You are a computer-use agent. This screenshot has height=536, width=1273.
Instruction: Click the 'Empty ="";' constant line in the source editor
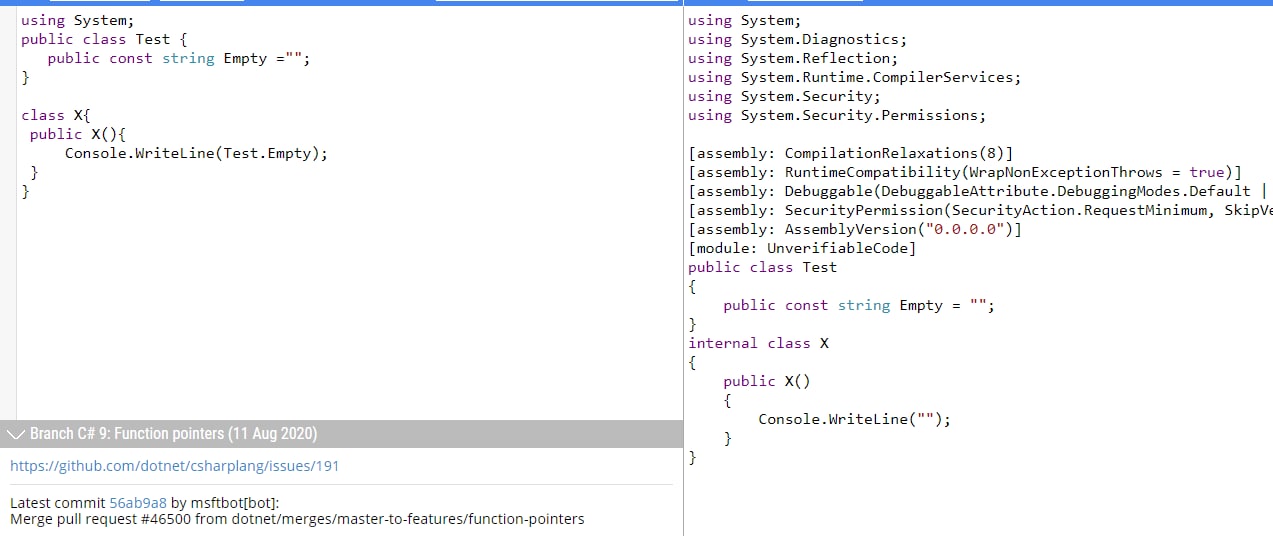(x=180, y=58)
